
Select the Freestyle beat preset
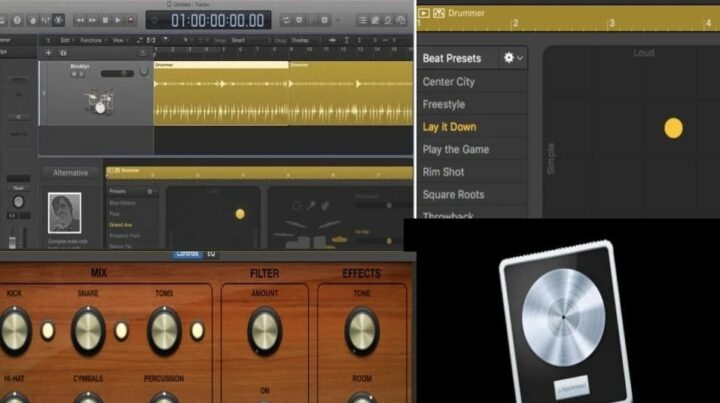(443, 104)
